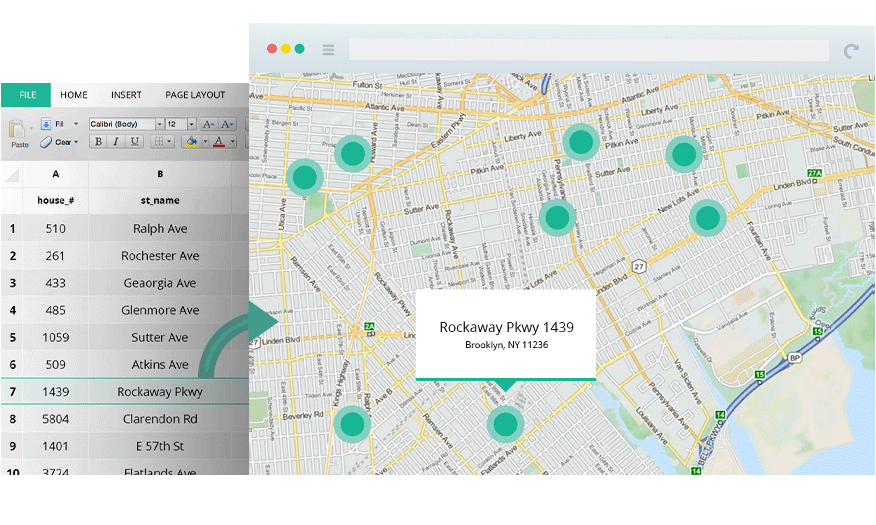Expand the Fill dropdown arrow
876x525 pixels.
click(x=76, y=124)
